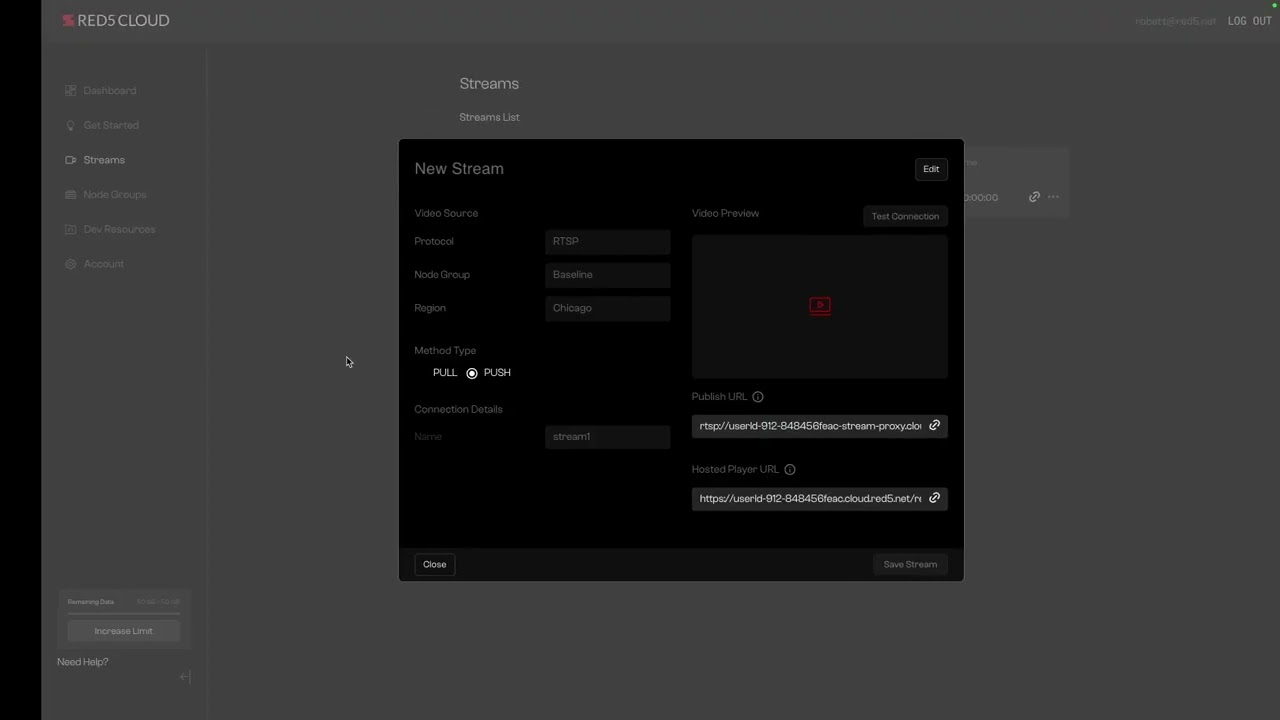Open Dev Resources in the sidebar menu
The image size is (1280, 720).
coord(119,229)
